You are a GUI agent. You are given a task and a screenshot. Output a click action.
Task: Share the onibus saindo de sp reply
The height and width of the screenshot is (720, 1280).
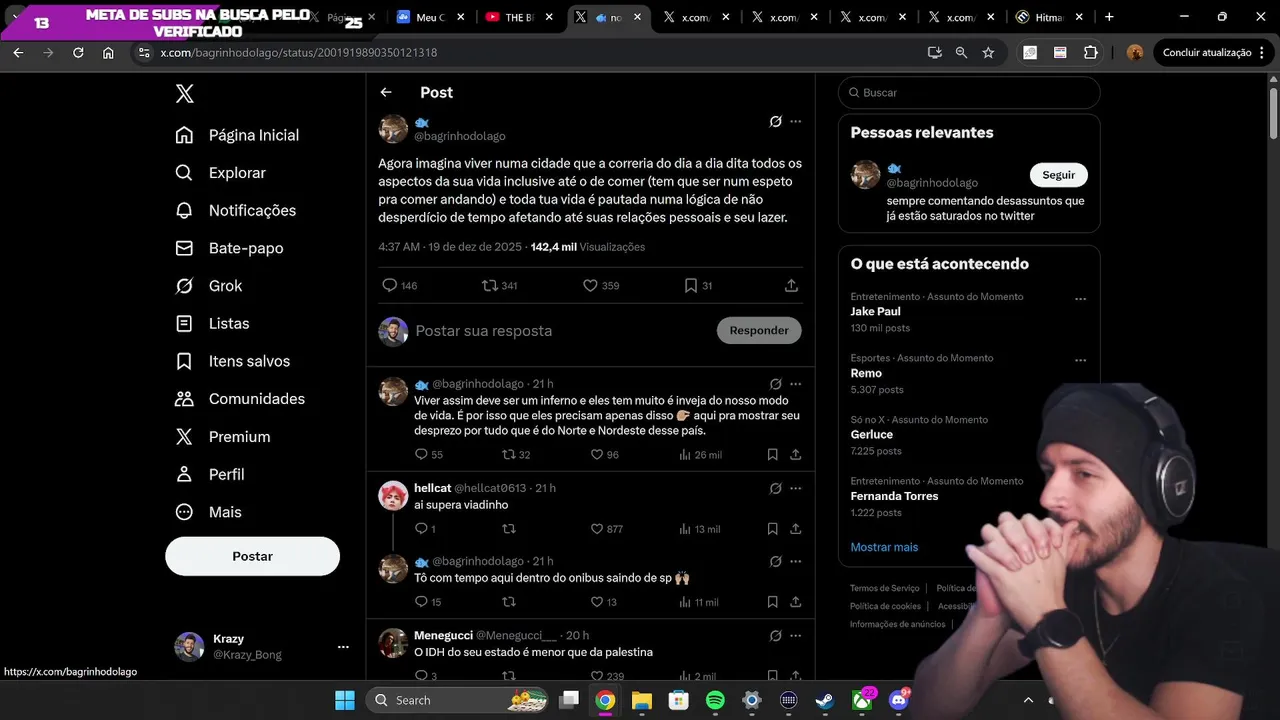coord(796,602)
